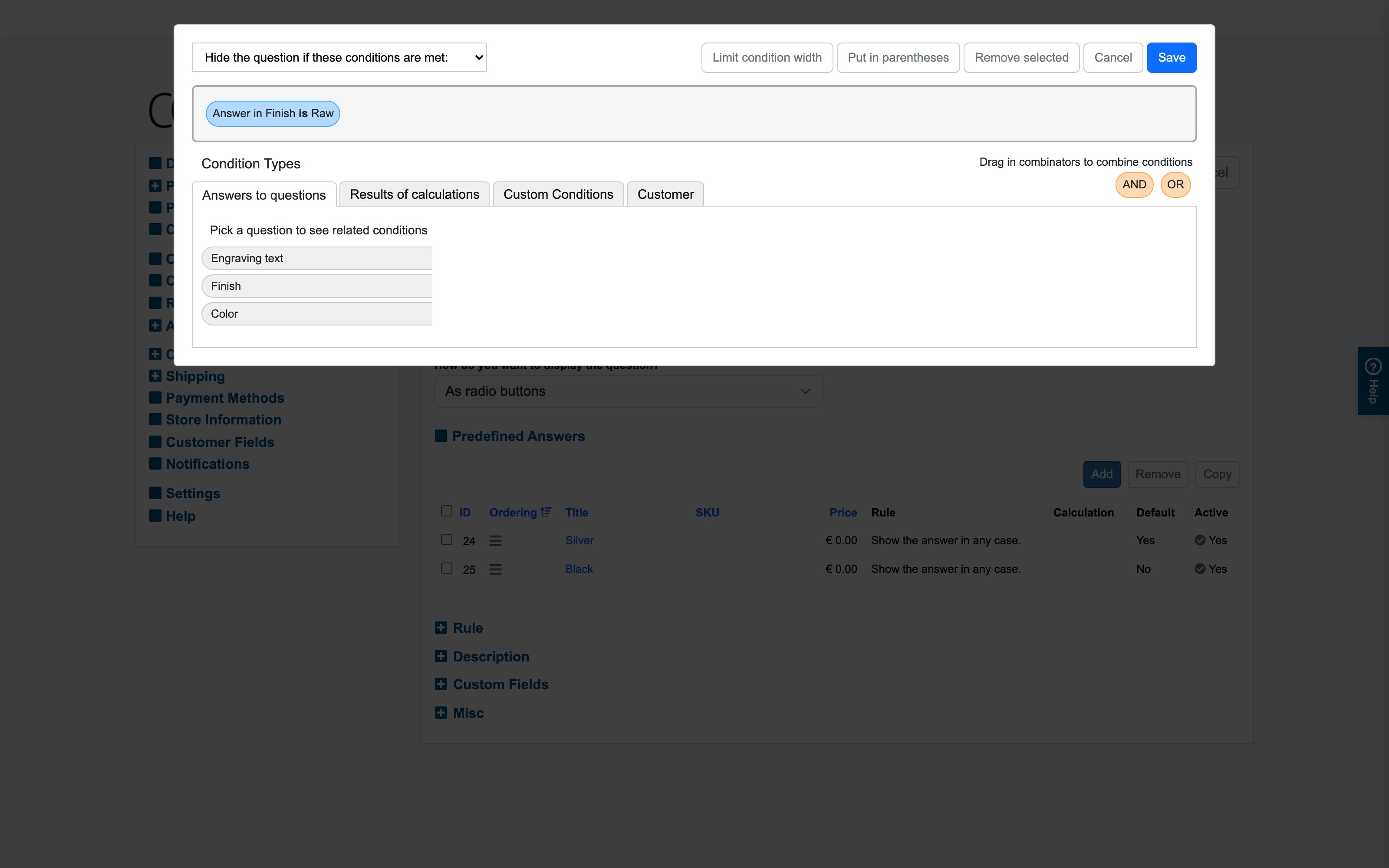Open the 'As radio buttons' display dropdown
This screenshot has width=1389, height=868.
(629, 391)
